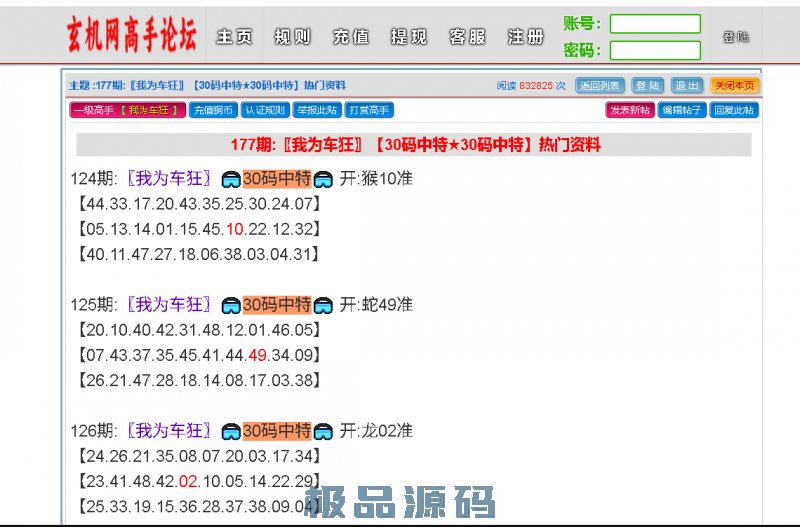
Task: Click the number row starting 07.43.37.35
Action: pos(199,355)
